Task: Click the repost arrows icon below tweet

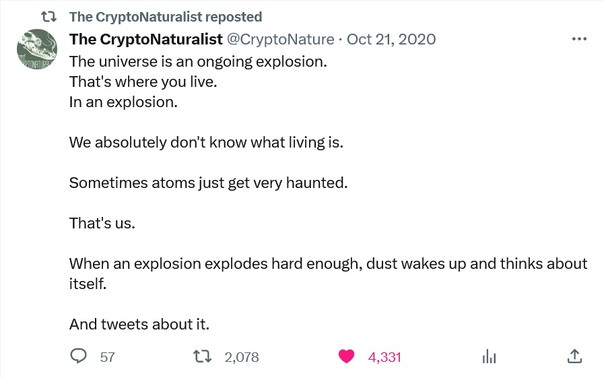Action: click(202, 356)
